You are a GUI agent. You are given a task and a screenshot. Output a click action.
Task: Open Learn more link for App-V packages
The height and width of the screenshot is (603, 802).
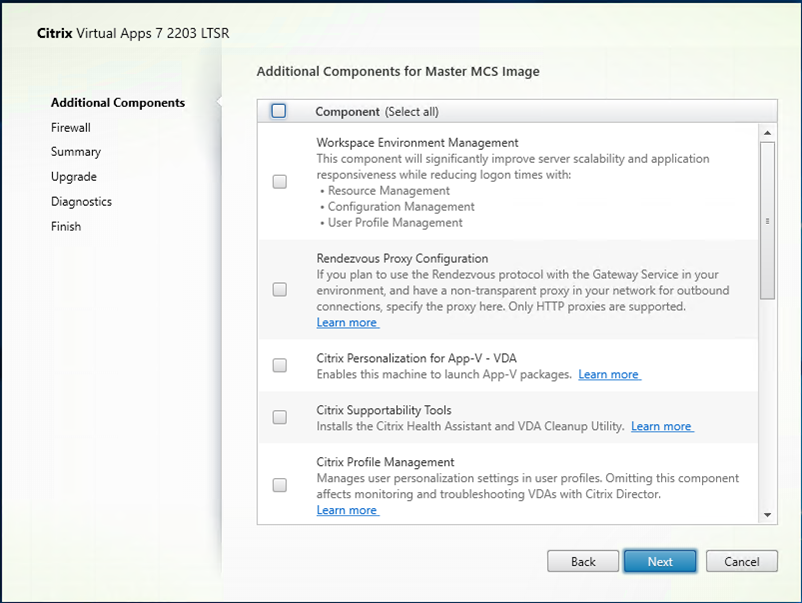[609, 374]
